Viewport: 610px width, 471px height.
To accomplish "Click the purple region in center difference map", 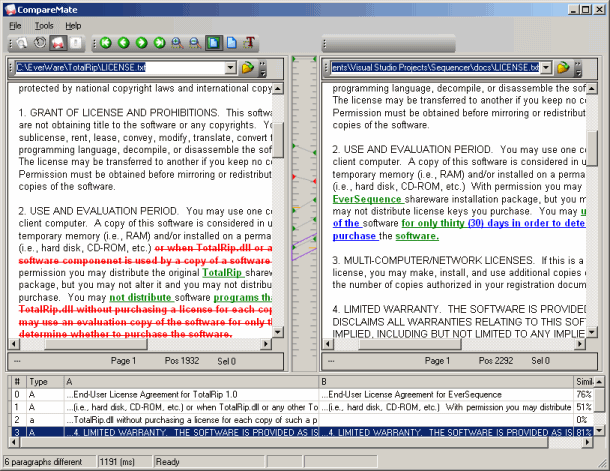I will pos(304,247).
